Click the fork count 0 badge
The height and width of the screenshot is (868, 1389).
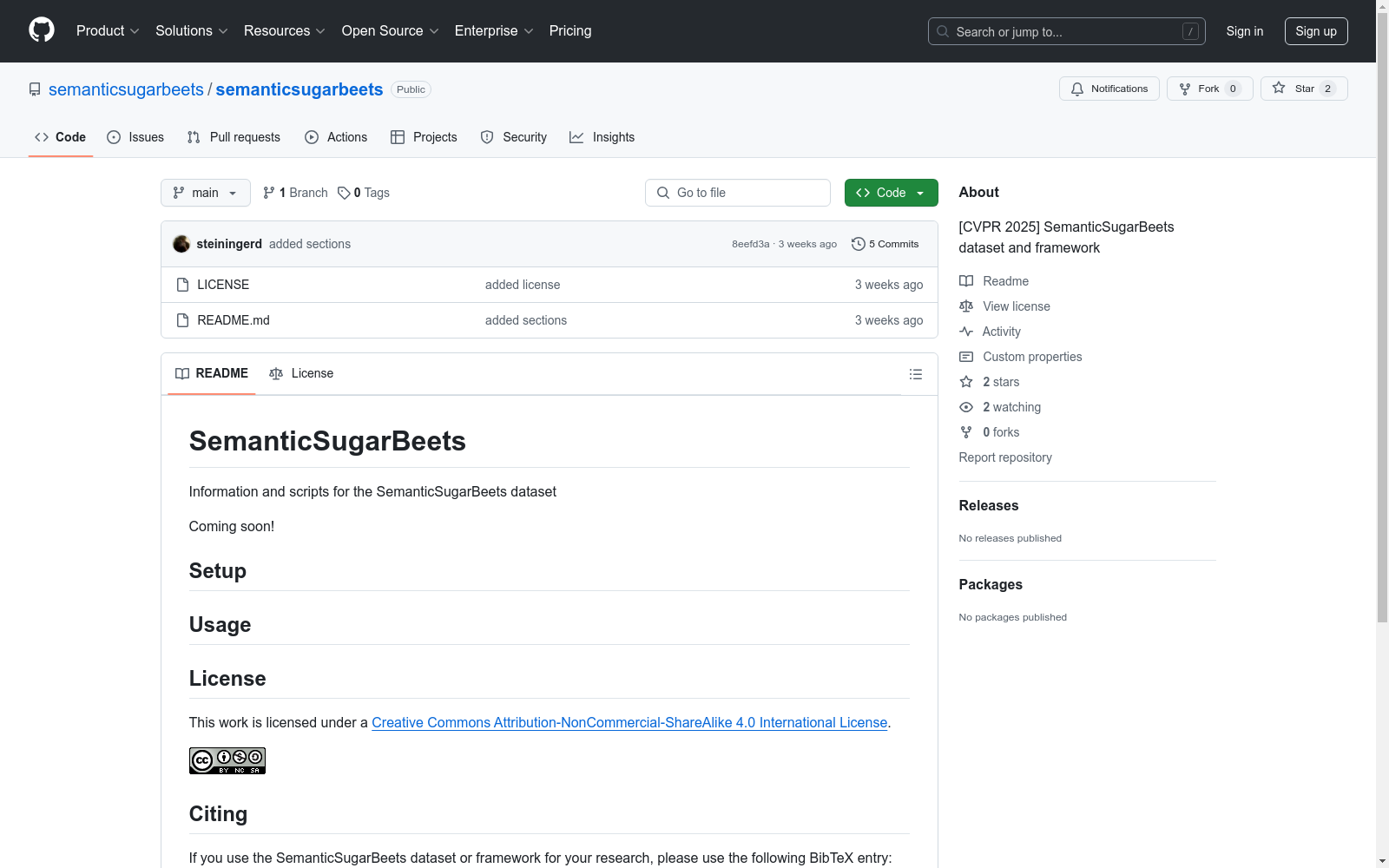(x=1233, y=89)
